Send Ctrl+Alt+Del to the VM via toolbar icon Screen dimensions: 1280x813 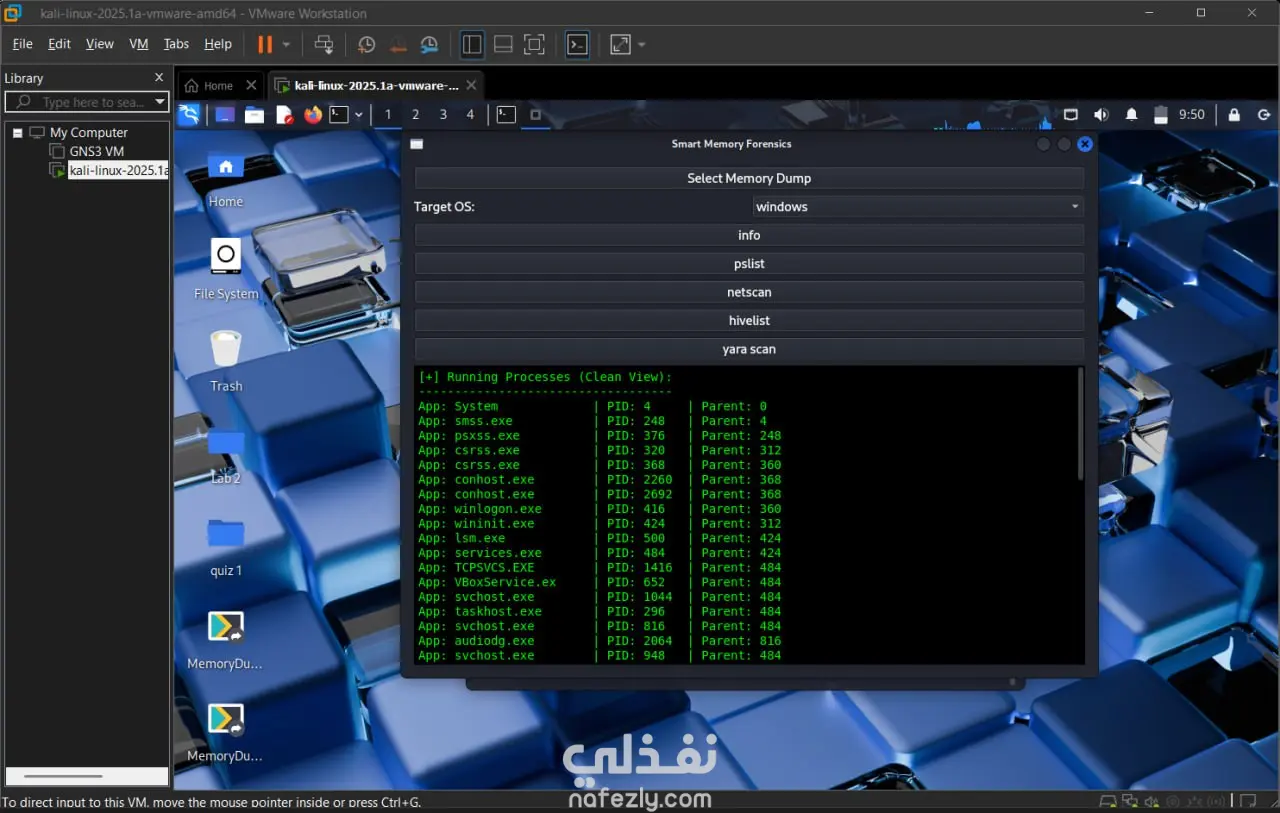[x=323, y=44]
